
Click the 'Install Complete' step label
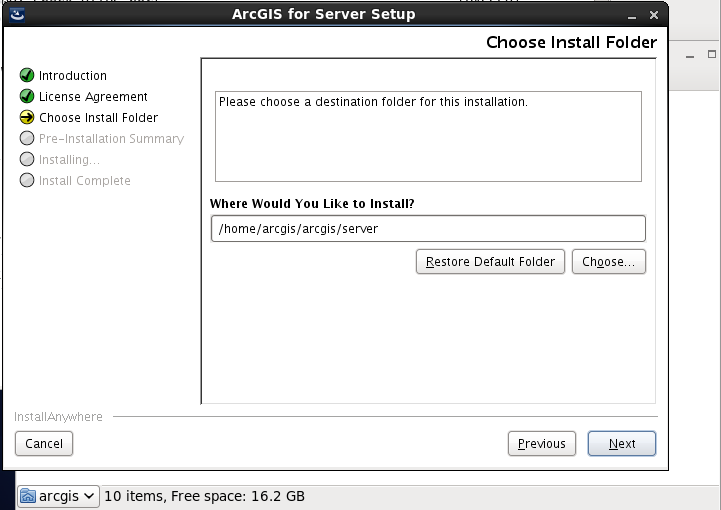pyautogui.click(x=85, y=181)
